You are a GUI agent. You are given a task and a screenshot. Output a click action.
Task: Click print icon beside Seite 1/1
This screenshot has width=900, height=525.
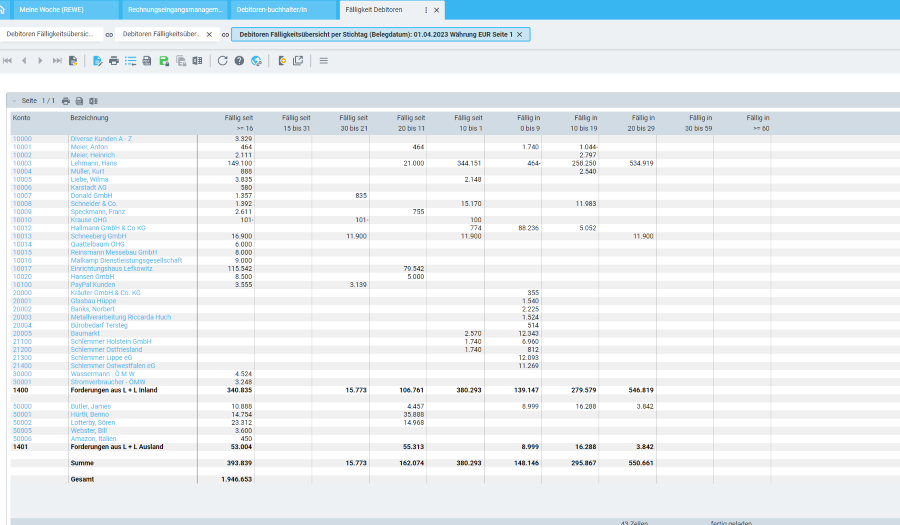(66, 101)
